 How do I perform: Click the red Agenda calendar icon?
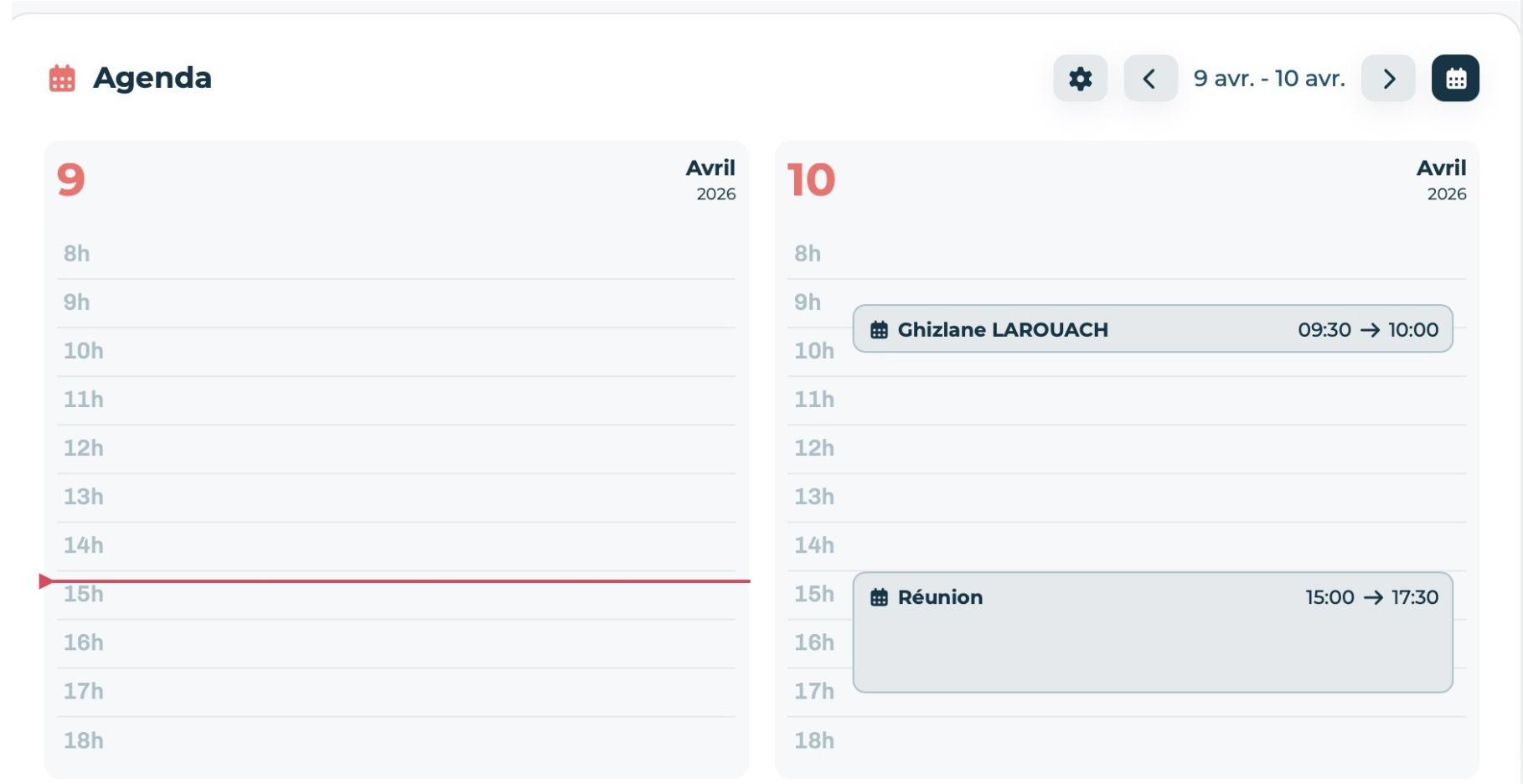pyautogui.click(x=62, y=79)
